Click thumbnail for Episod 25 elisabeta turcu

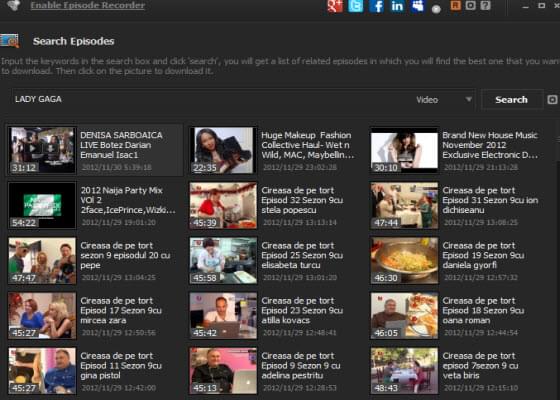pos(223,260)
